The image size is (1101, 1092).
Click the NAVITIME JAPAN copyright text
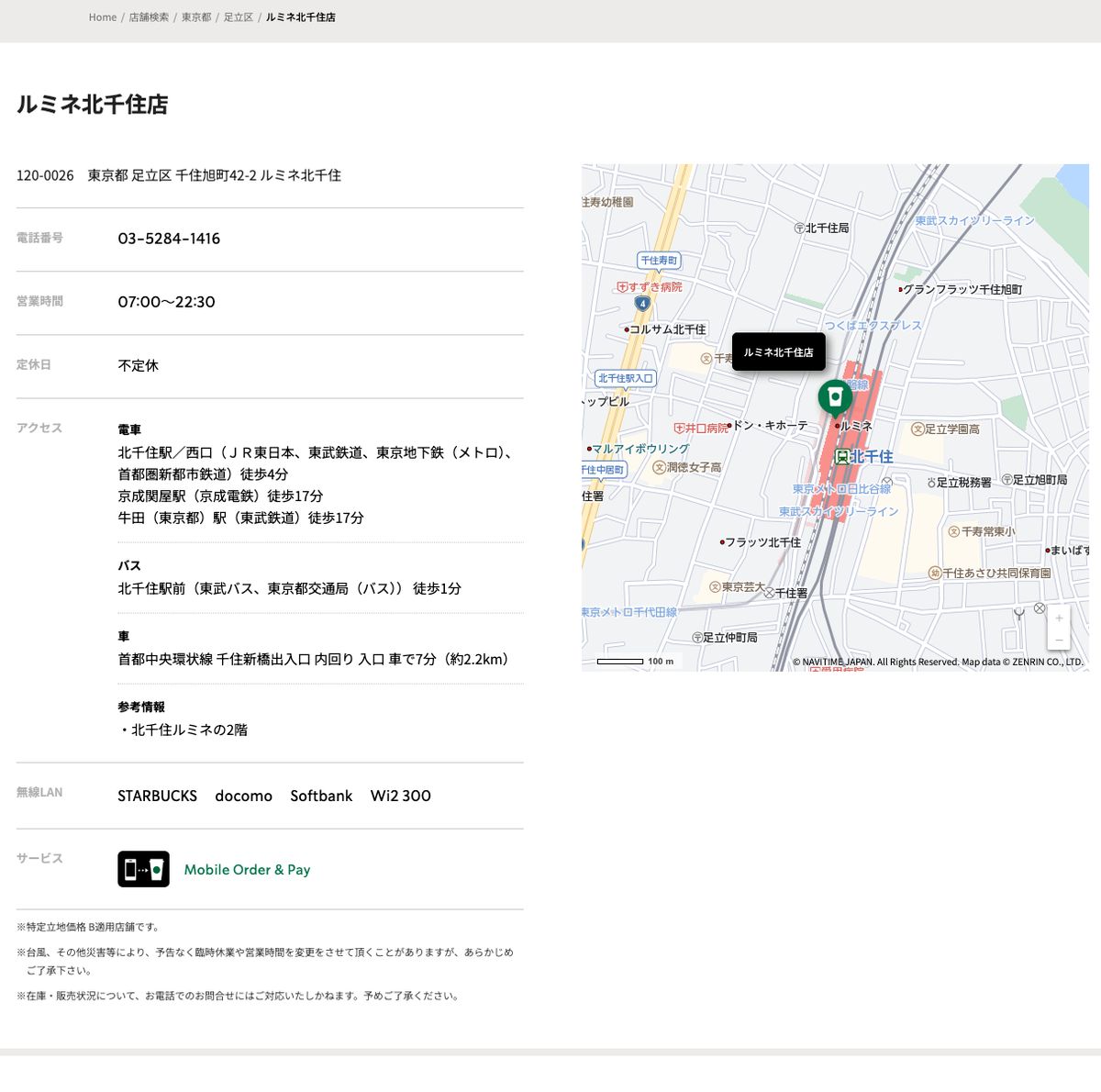pyautogui.click(x=938, y=662)
